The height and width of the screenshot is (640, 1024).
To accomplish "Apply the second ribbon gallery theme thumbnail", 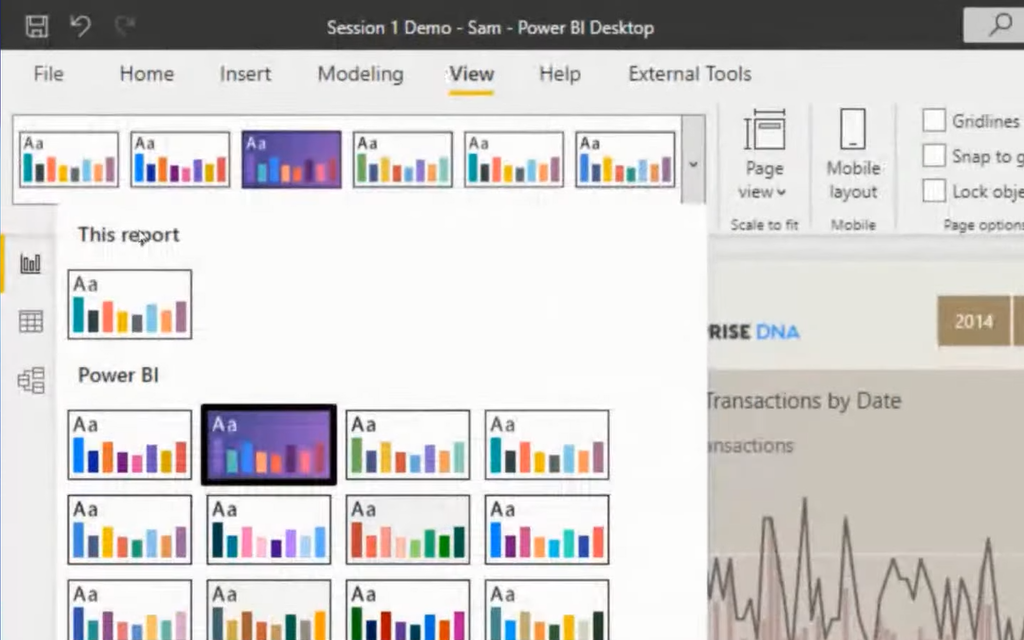I will click(180, 160).
